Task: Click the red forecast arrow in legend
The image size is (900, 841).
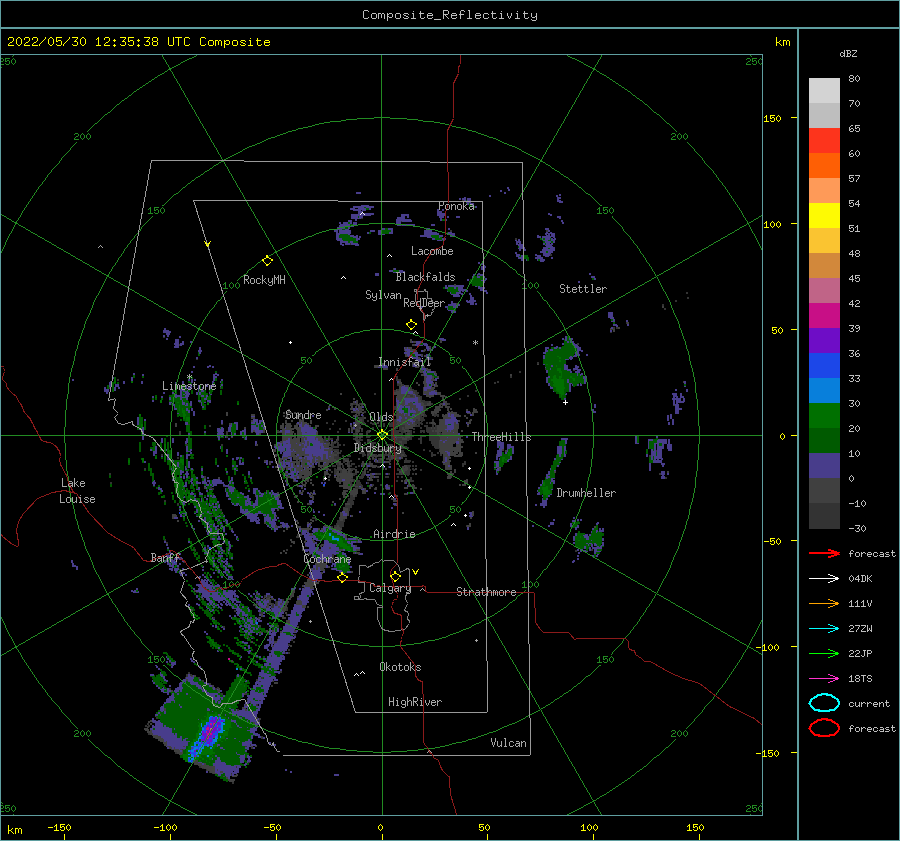Action: [824, 553]
